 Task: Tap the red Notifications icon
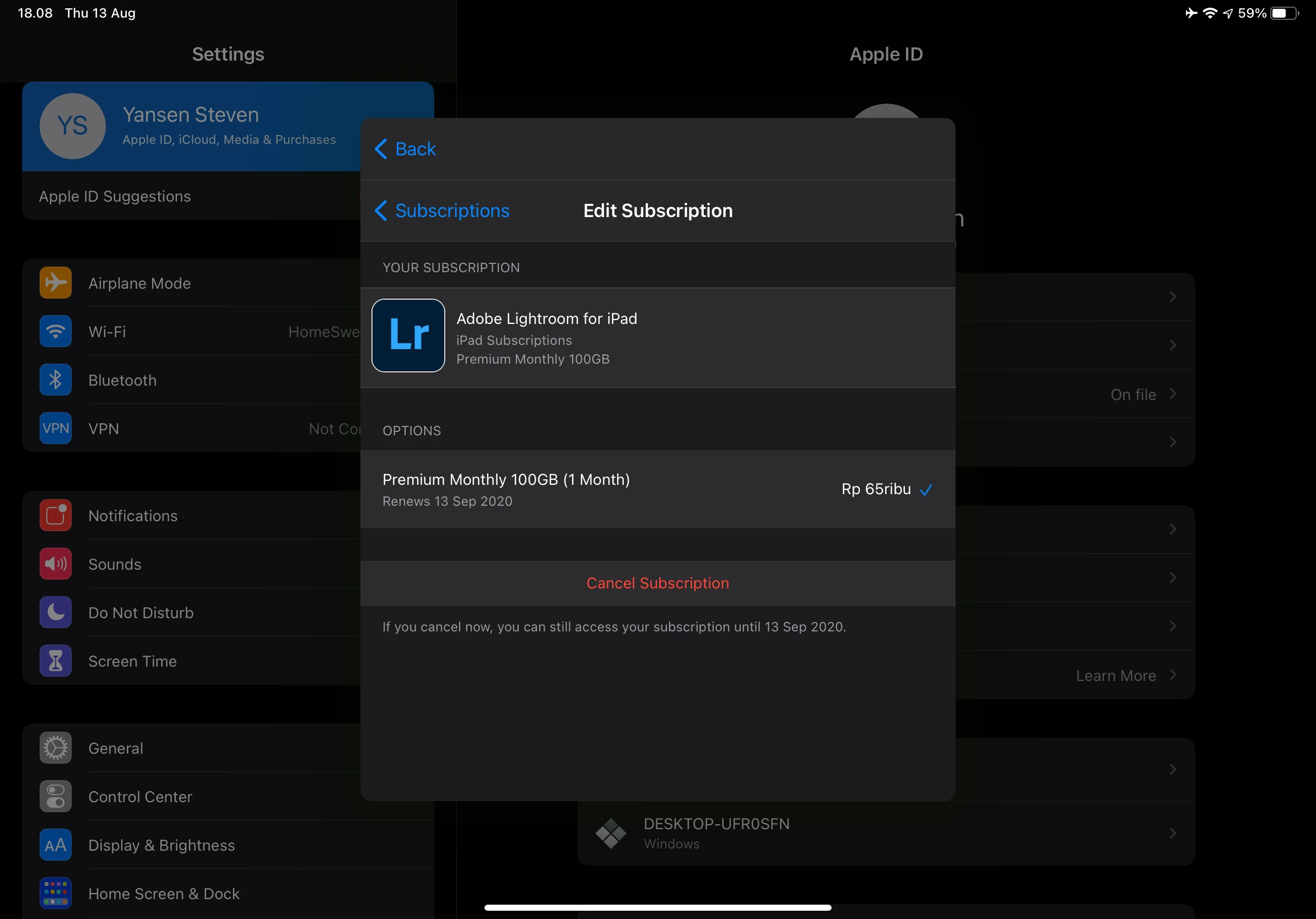pos(56,515)
